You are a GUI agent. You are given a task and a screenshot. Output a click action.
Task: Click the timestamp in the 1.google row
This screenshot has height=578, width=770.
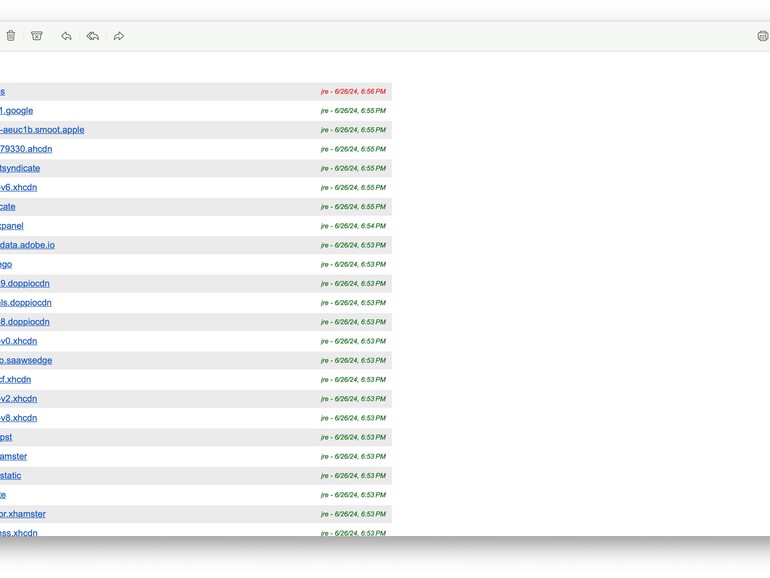tap(353, 110)
